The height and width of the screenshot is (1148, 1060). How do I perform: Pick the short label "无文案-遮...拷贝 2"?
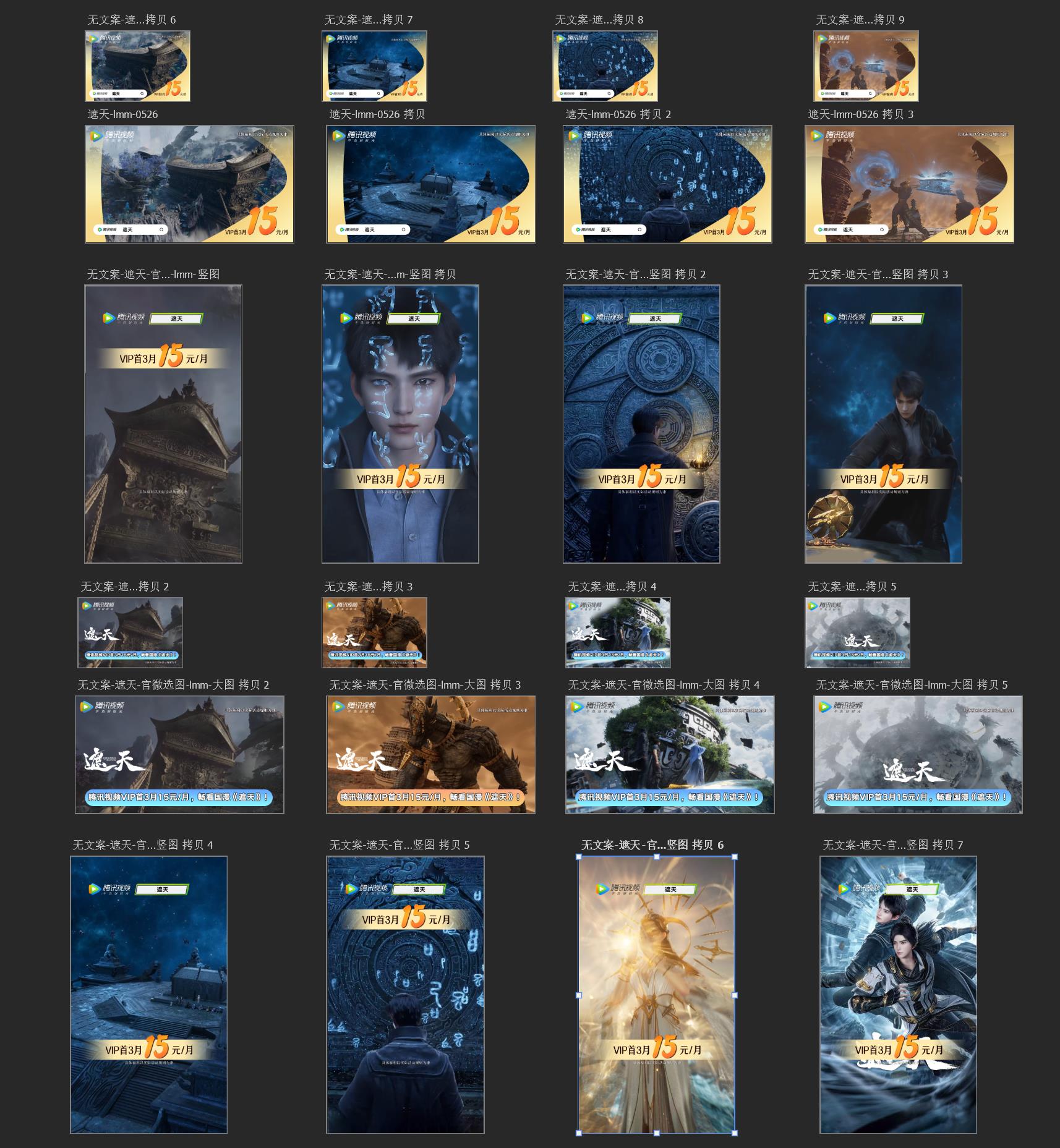[125, 586]
